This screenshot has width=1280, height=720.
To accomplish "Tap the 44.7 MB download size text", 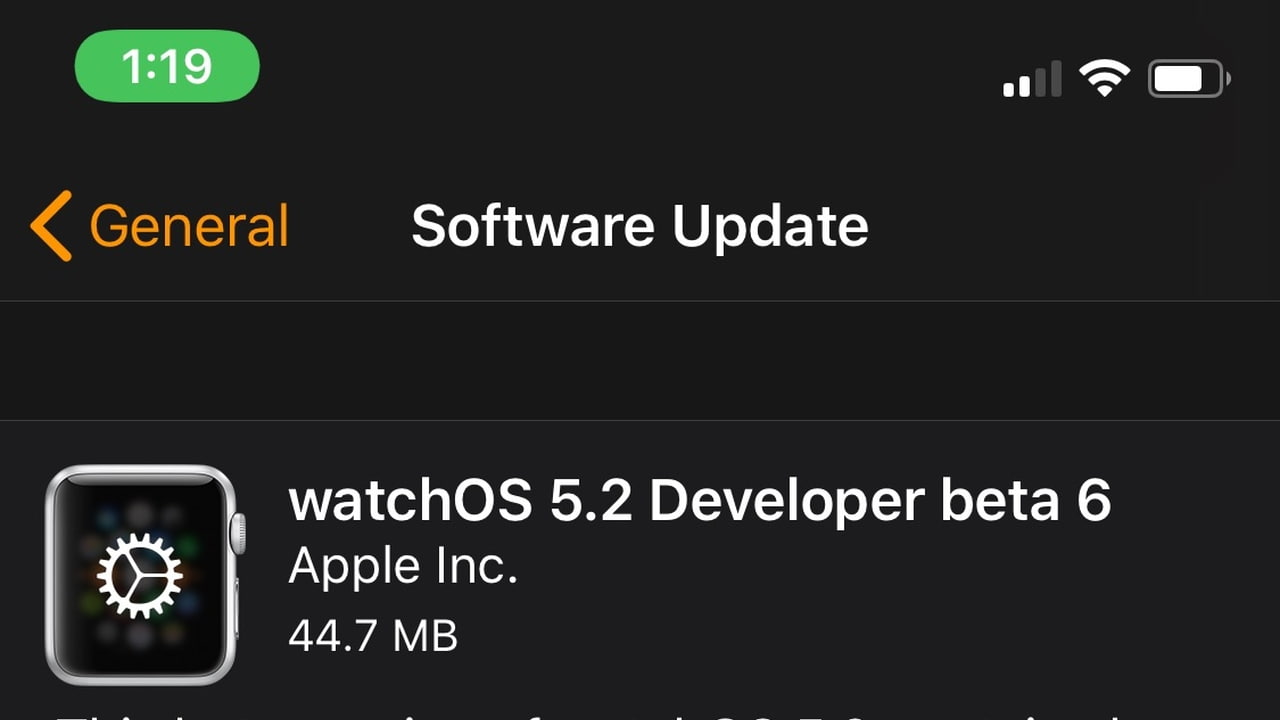I will pos(373,634).
